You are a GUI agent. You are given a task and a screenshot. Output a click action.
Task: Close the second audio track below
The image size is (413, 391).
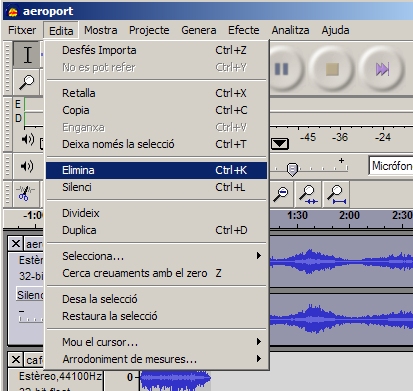pos(16,360)
